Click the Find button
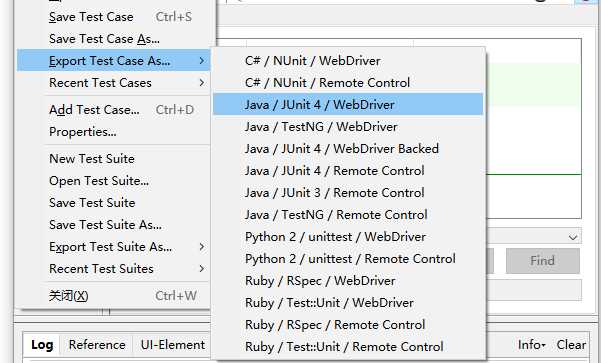This screenshot has width=601, height=363. tap(542, 261)
